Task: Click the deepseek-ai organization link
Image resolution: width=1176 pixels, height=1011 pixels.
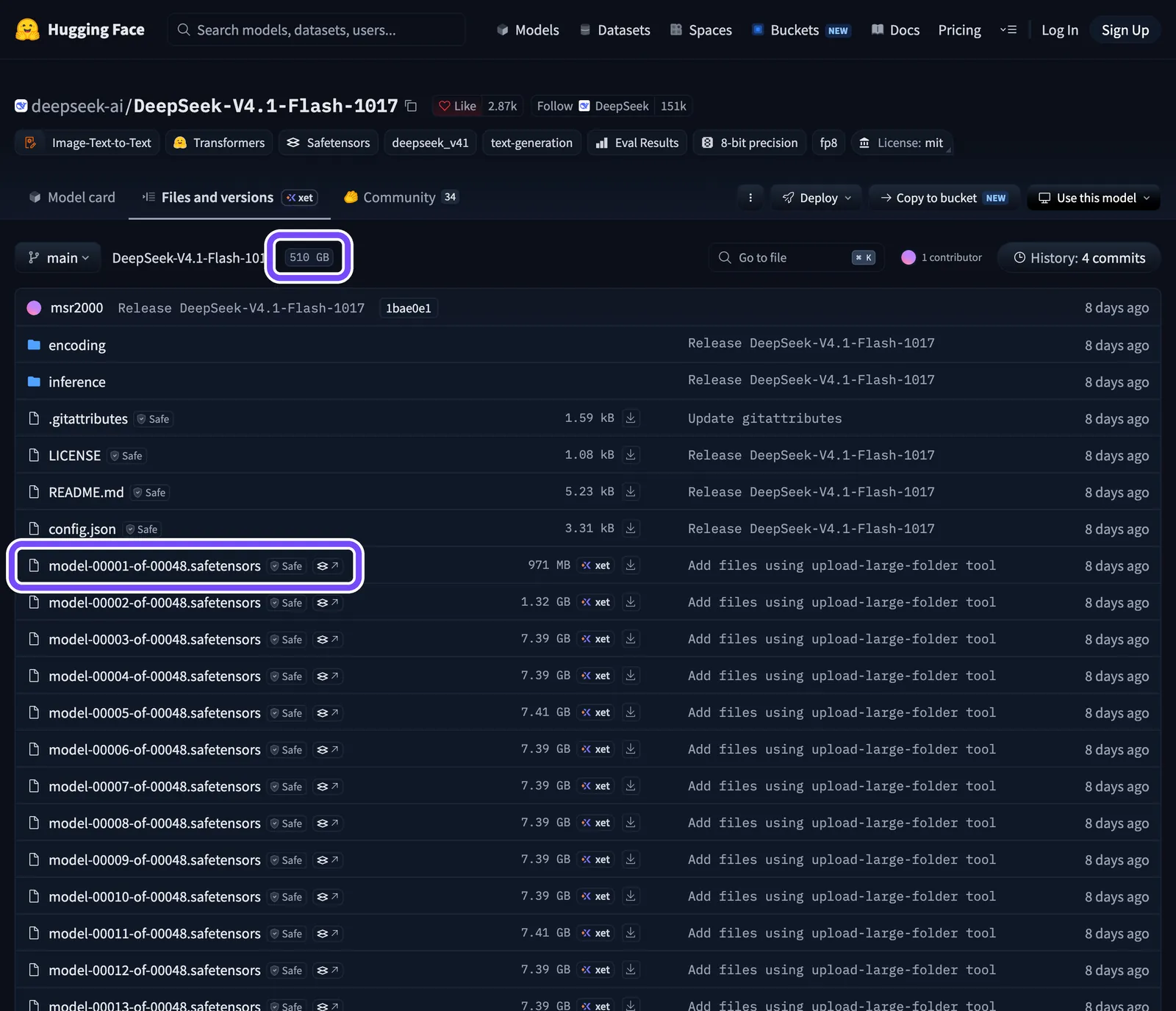Action: click(77, 106)
